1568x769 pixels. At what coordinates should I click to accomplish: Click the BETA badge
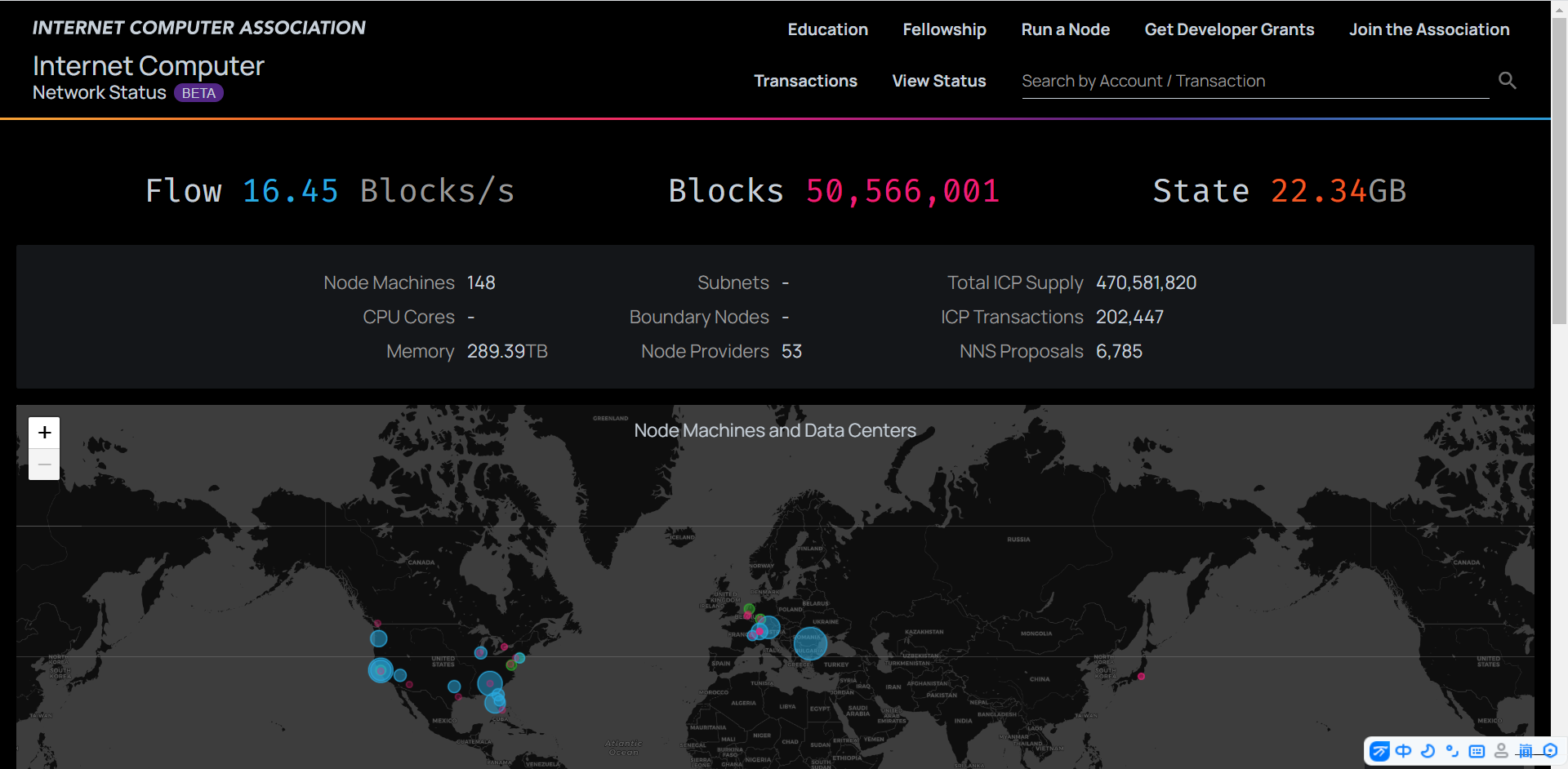click(x=198, y=93)
